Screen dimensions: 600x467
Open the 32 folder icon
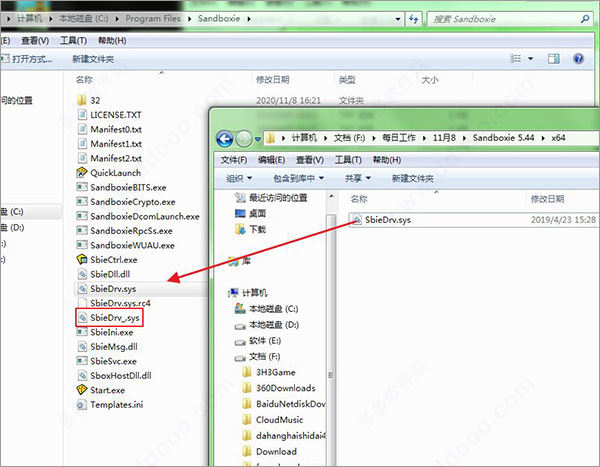coord(82,100)
